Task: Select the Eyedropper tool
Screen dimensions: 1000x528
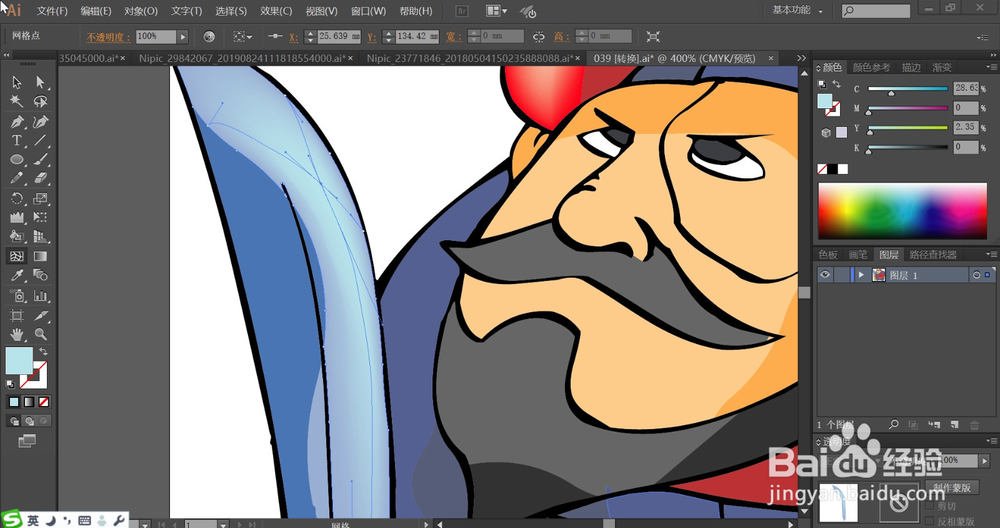Action: [17, 275]
